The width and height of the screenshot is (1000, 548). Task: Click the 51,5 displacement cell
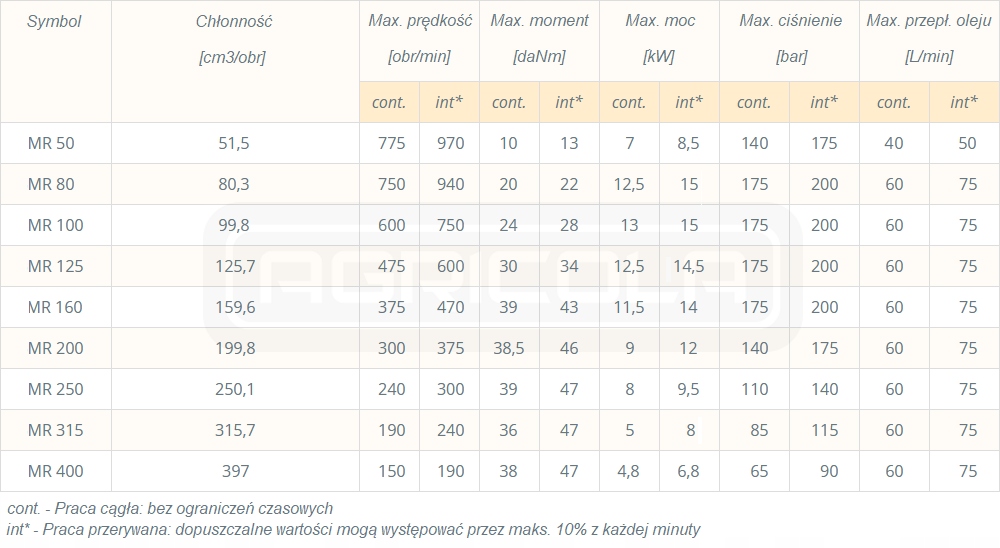[x=233, y=143]
